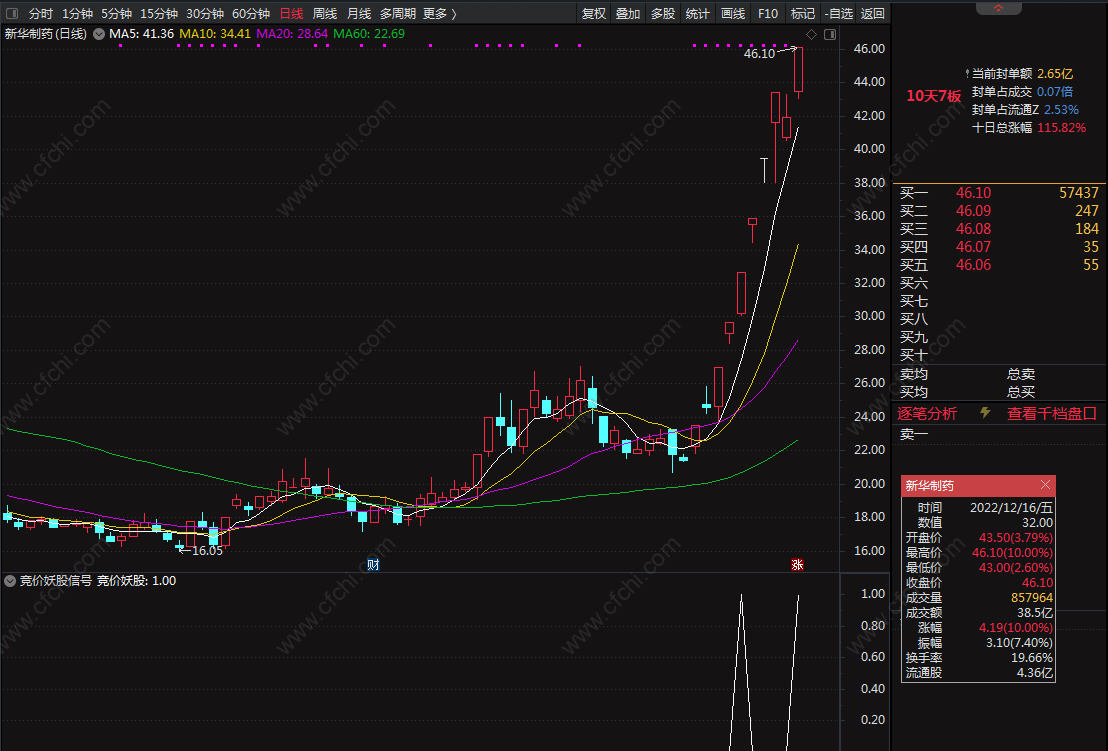Screen dimensions: 1108x751
Task: Select the 60分钟 period tab
Action: [x=251, y=13]
